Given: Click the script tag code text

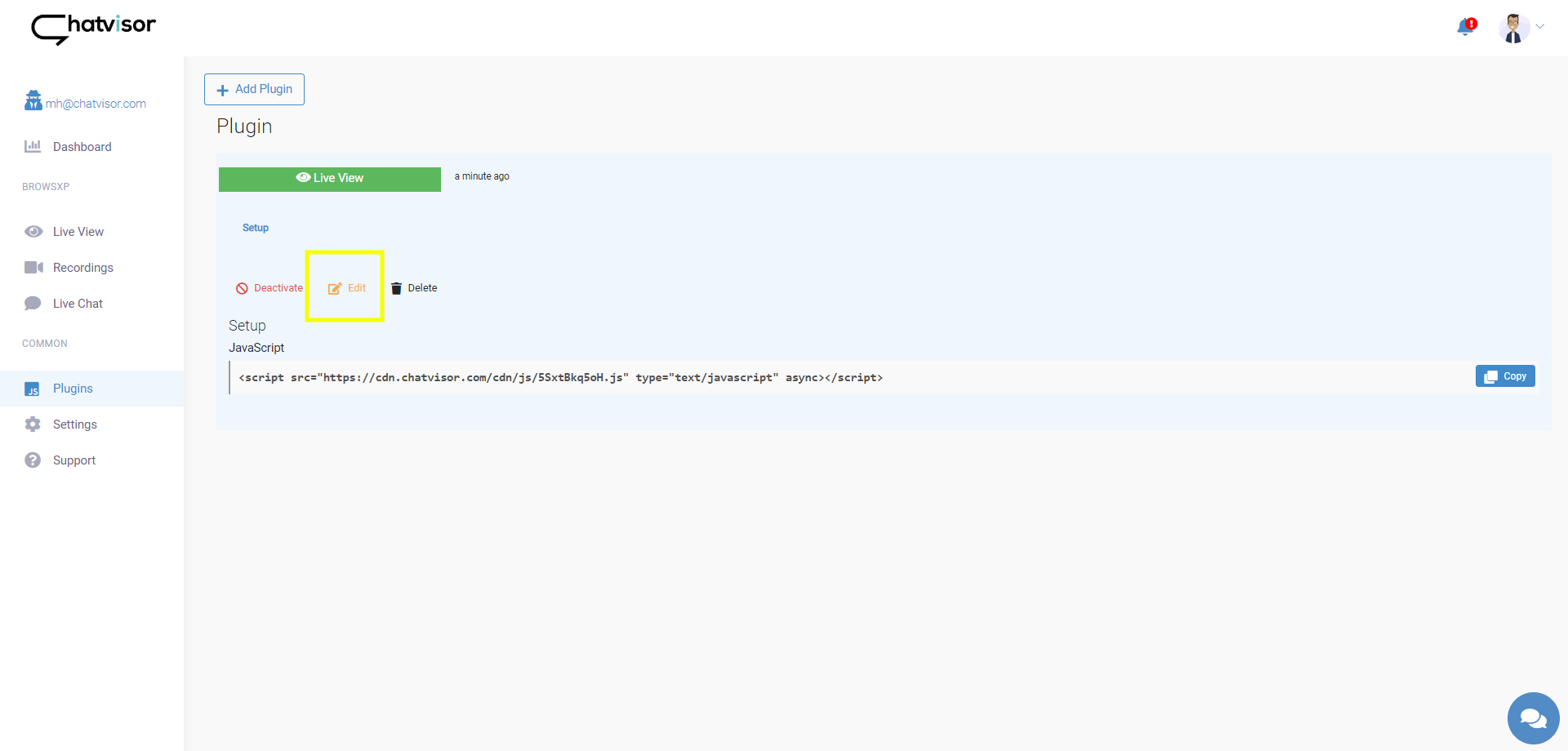Looking at the screenshot, I should tap(560, 378).
